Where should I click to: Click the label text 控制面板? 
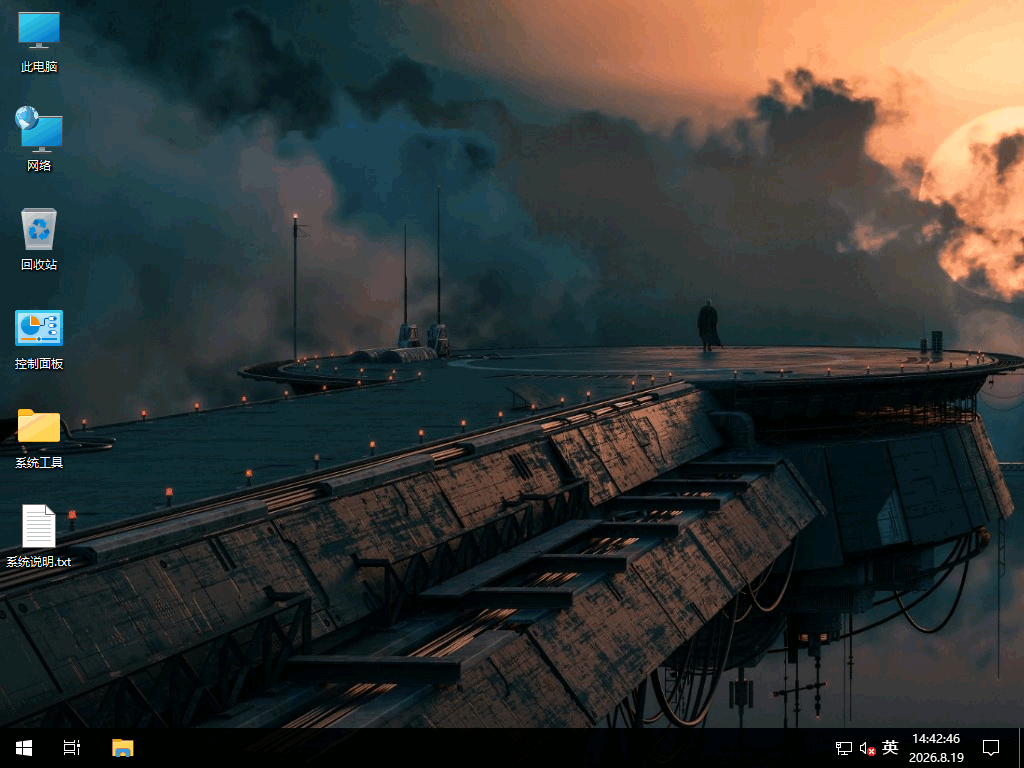click(39, 364)
